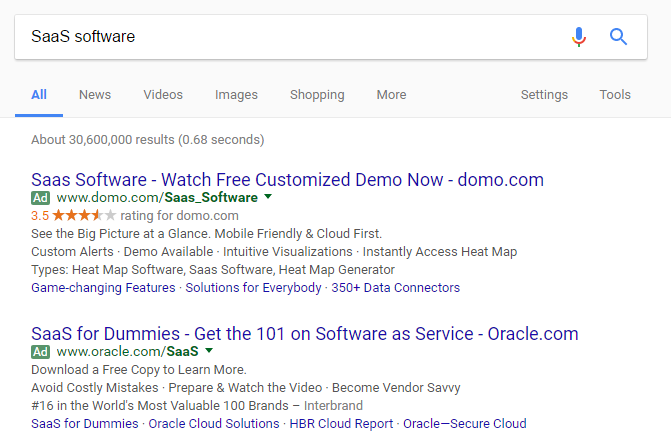Open the More search categories menu
The width and height of the screenshot is (671, 447).
(391, 95)
